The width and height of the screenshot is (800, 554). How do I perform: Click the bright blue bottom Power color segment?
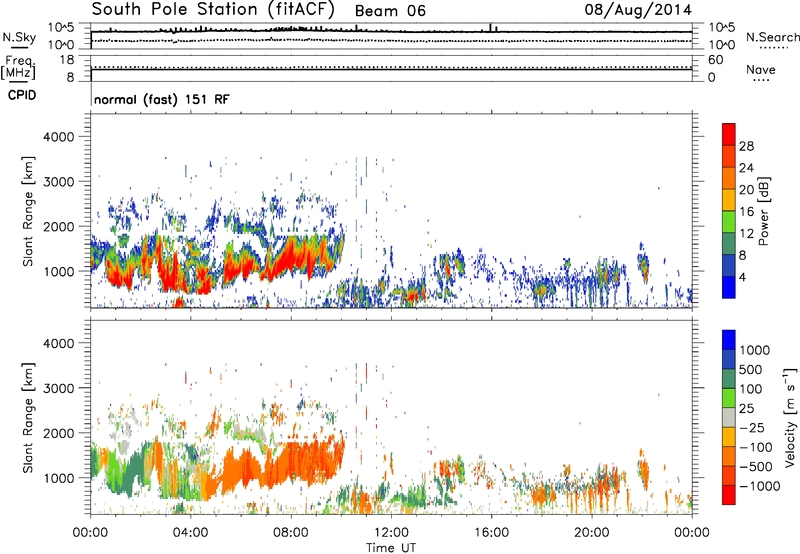[729, 287]
